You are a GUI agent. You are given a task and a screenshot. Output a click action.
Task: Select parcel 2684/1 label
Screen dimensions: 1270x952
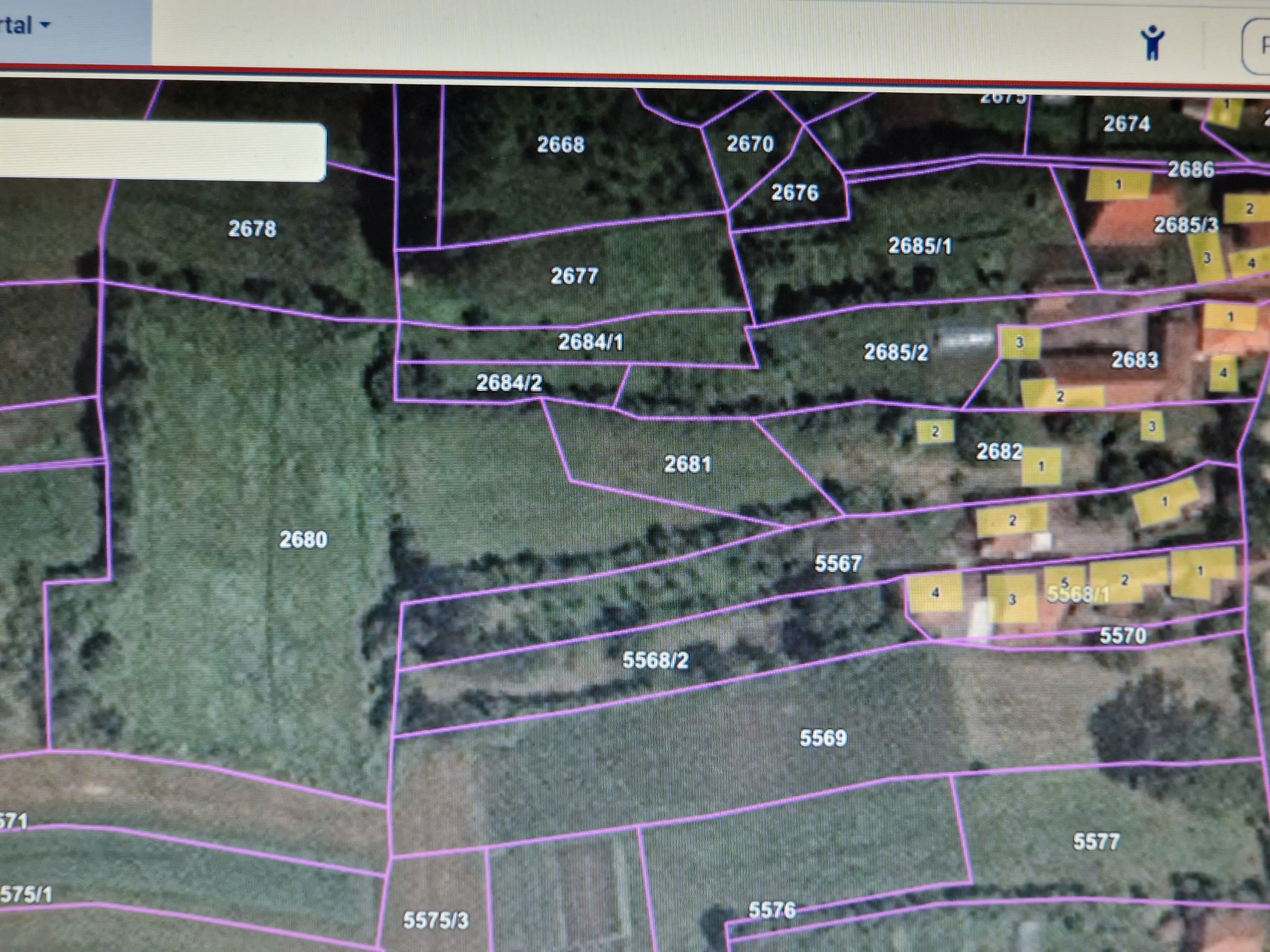[x=590, y=343]
